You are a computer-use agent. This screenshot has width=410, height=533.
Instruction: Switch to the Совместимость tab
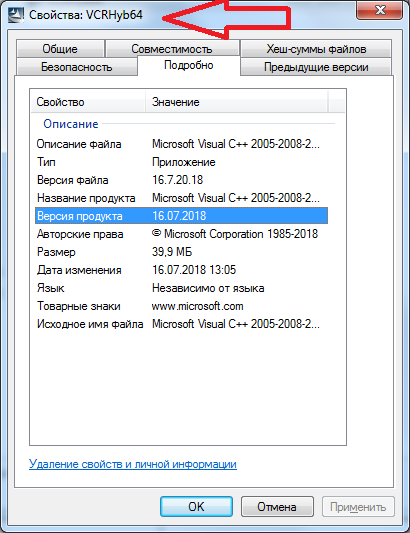point(172,49)
